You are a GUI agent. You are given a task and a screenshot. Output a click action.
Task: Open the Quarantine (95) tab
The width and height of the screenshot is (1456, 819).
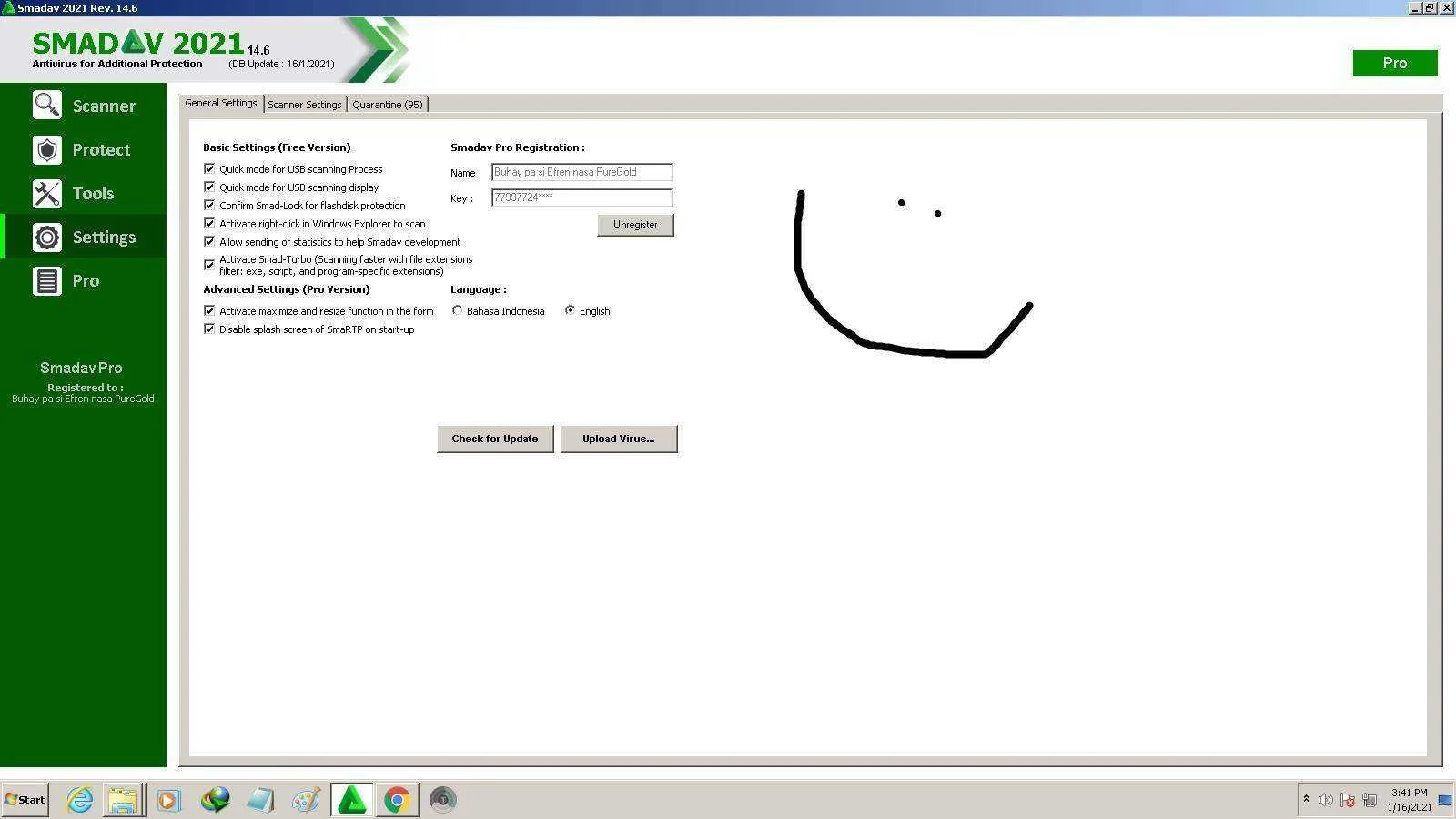pos(388,105)
